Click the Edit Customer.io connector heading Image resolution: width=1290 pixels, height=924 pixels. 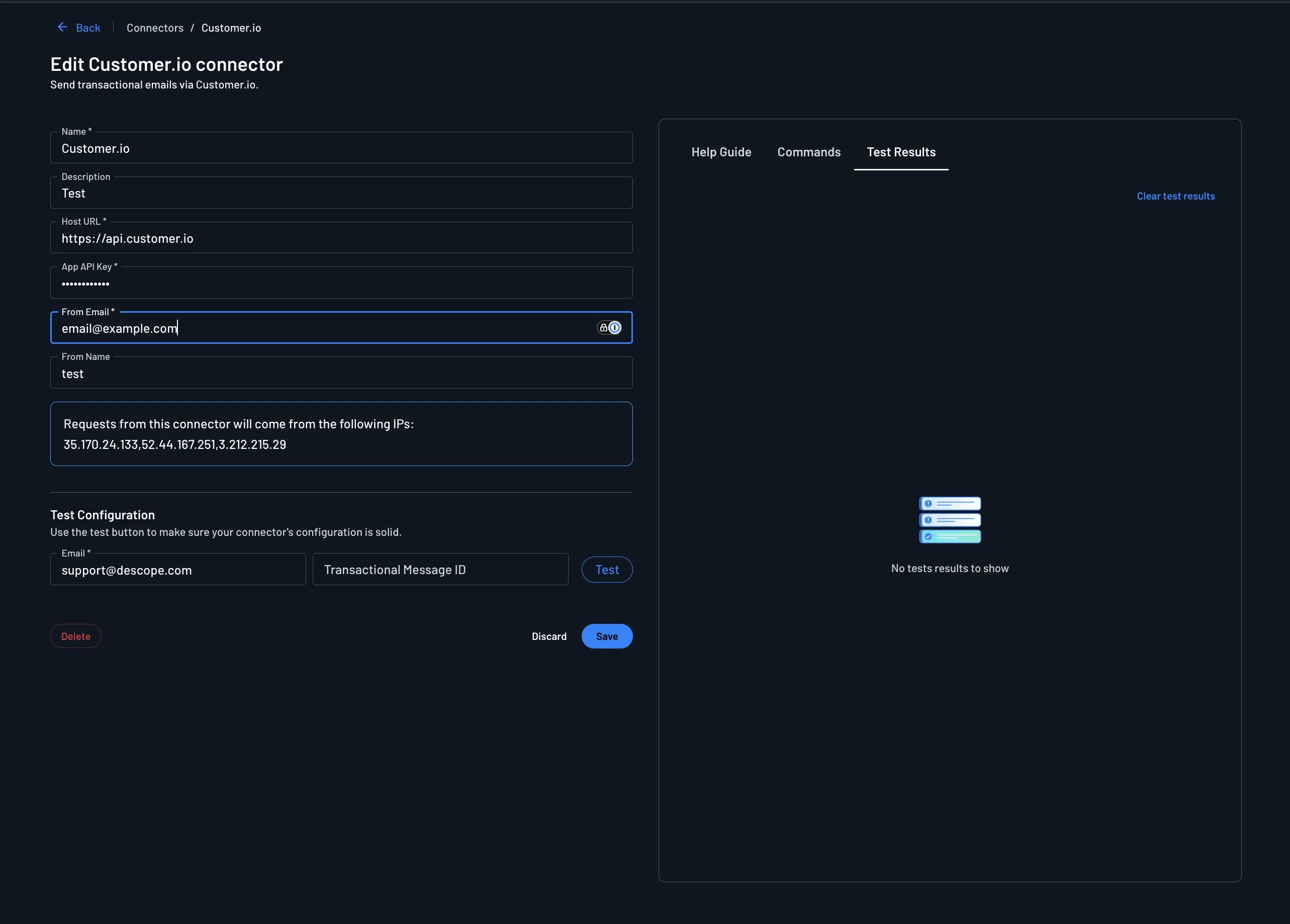point(166,64)
